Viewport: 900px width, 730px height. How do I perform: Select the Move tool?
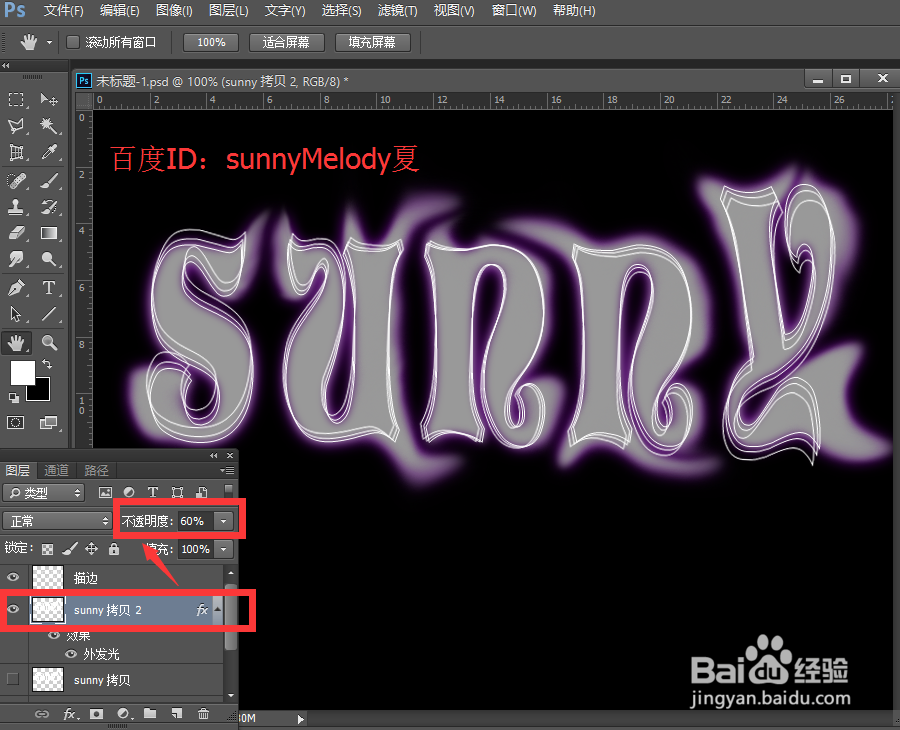[49, 99]
